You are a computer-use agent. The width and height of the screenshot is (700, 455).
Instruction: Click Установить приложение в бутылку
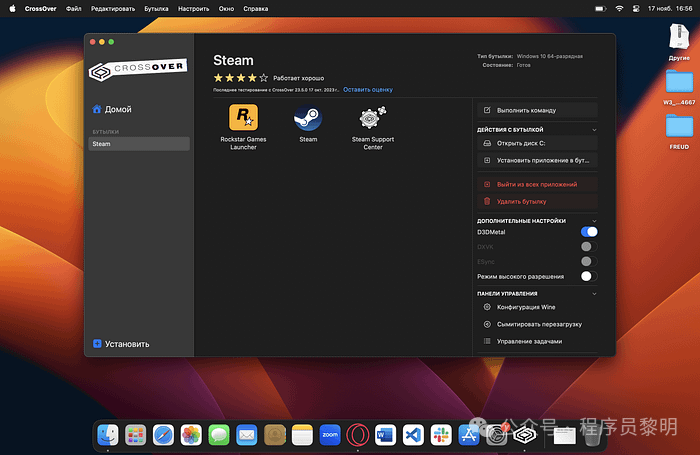click(x=537, y=160)
